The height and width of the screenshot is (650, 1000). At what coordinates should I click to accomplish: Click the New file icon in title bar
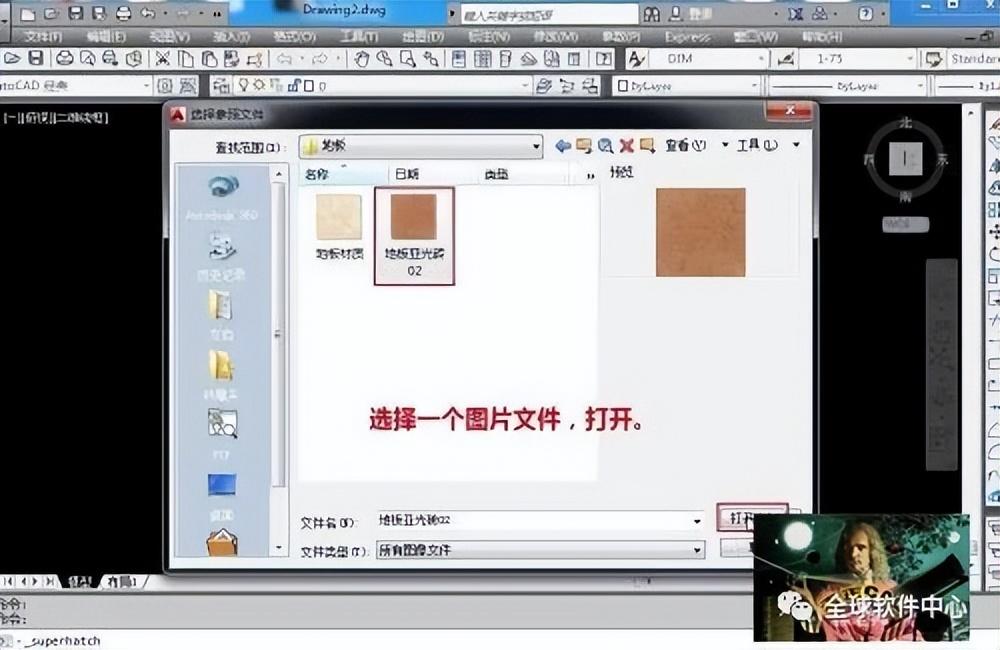[28, 14]
